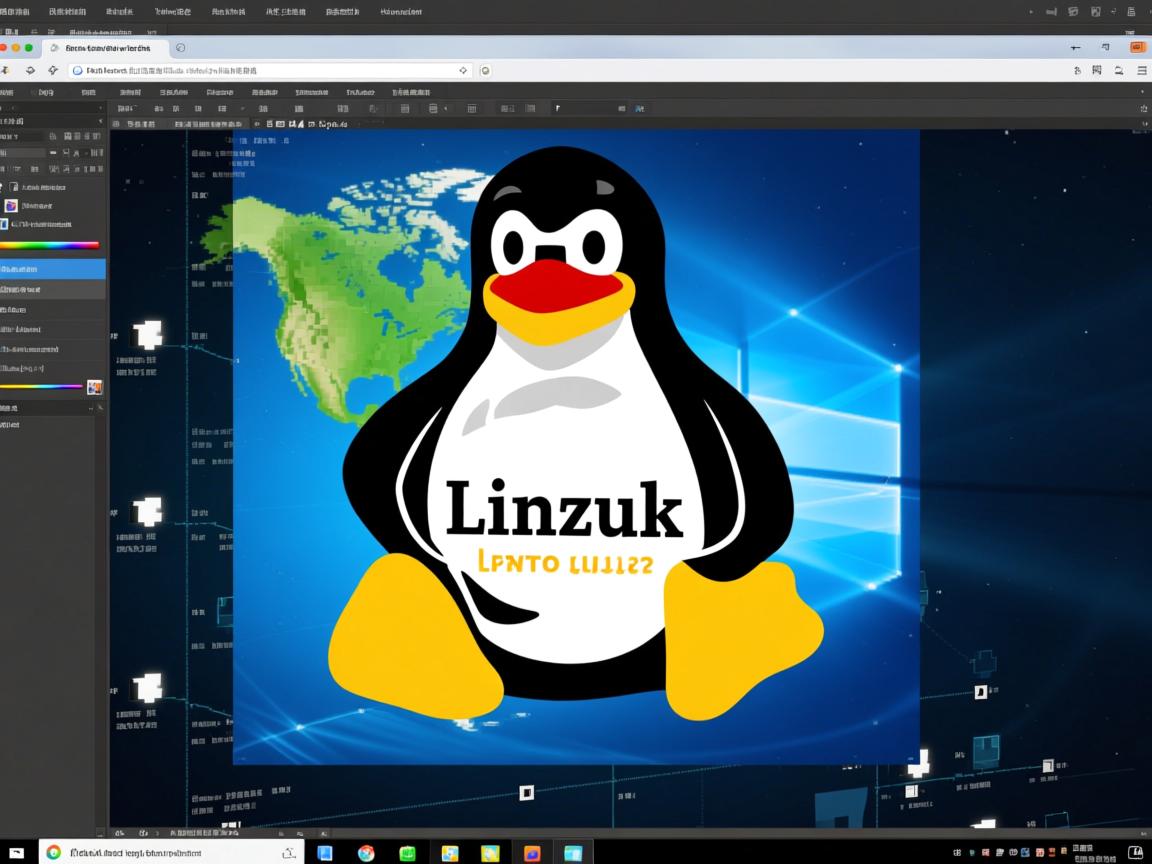The image size is (1152, 864).
Task: Toggle visibility of the highlighted layer entry
Action: [8, 268]
